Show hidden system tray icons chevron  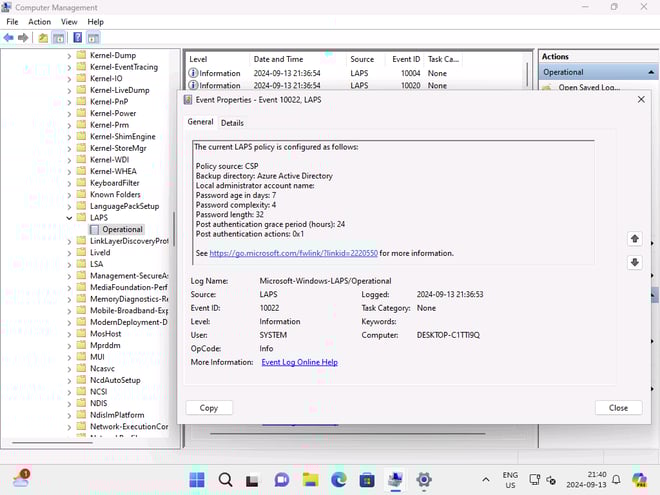[x=486, y=479]
